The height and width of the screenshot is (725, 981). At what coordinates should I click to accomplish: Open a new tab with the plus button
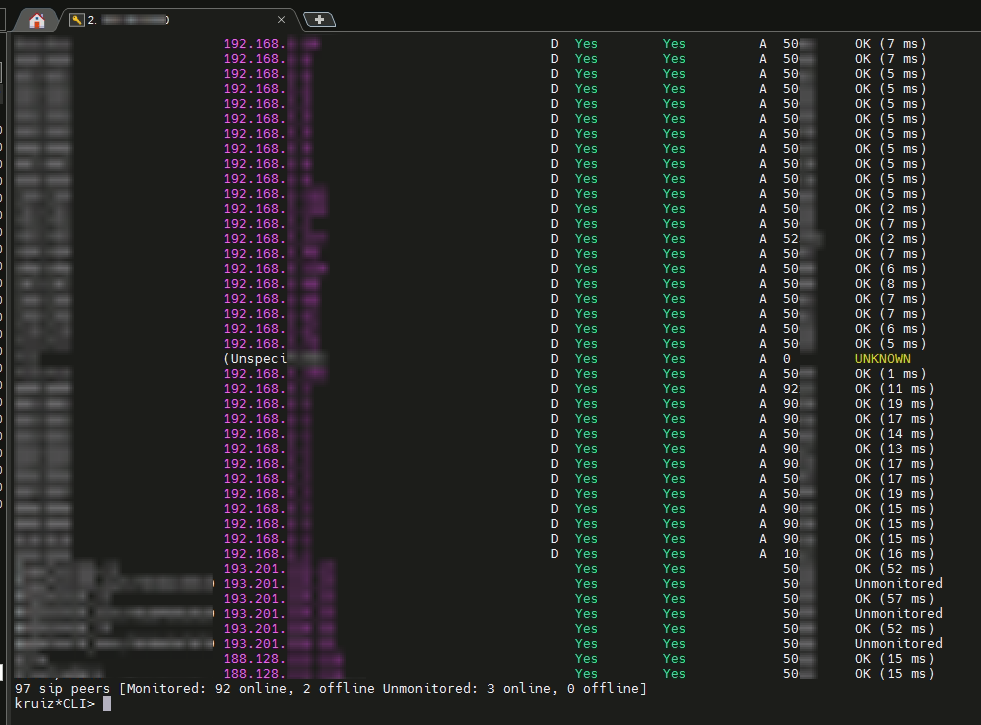(x=319, y=20)
